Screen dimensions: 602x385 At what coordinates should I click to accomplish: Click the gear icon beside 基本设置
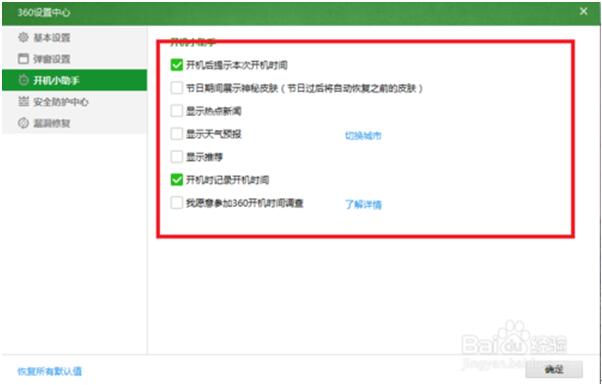[x=23, y=38]
